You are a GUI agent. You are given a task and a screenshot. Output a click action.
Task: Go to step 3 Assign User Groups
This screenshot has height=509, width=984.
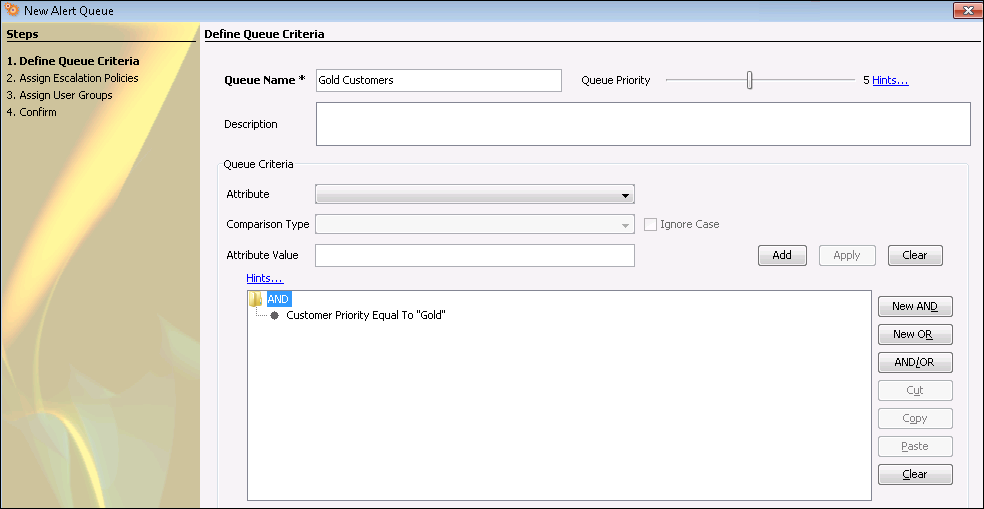60,95
